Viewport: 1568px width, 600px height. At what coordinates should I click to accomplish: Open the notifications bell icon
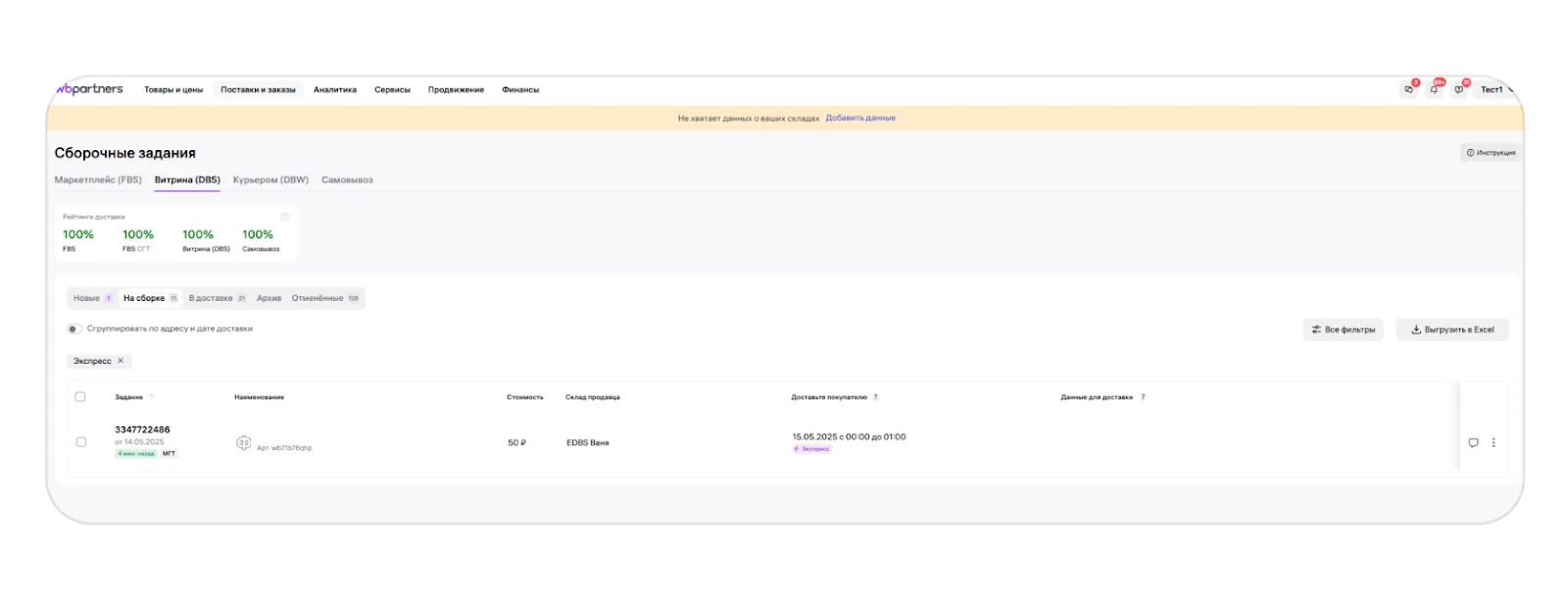[1434, 89]
